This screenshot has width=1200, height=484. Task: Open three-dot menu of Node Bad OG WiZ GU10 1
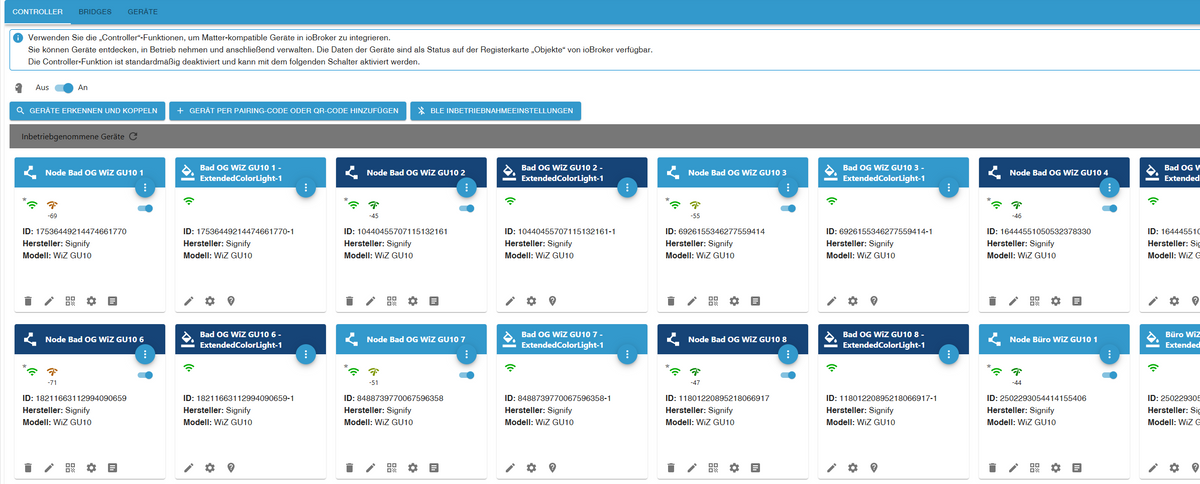[146, 188]
